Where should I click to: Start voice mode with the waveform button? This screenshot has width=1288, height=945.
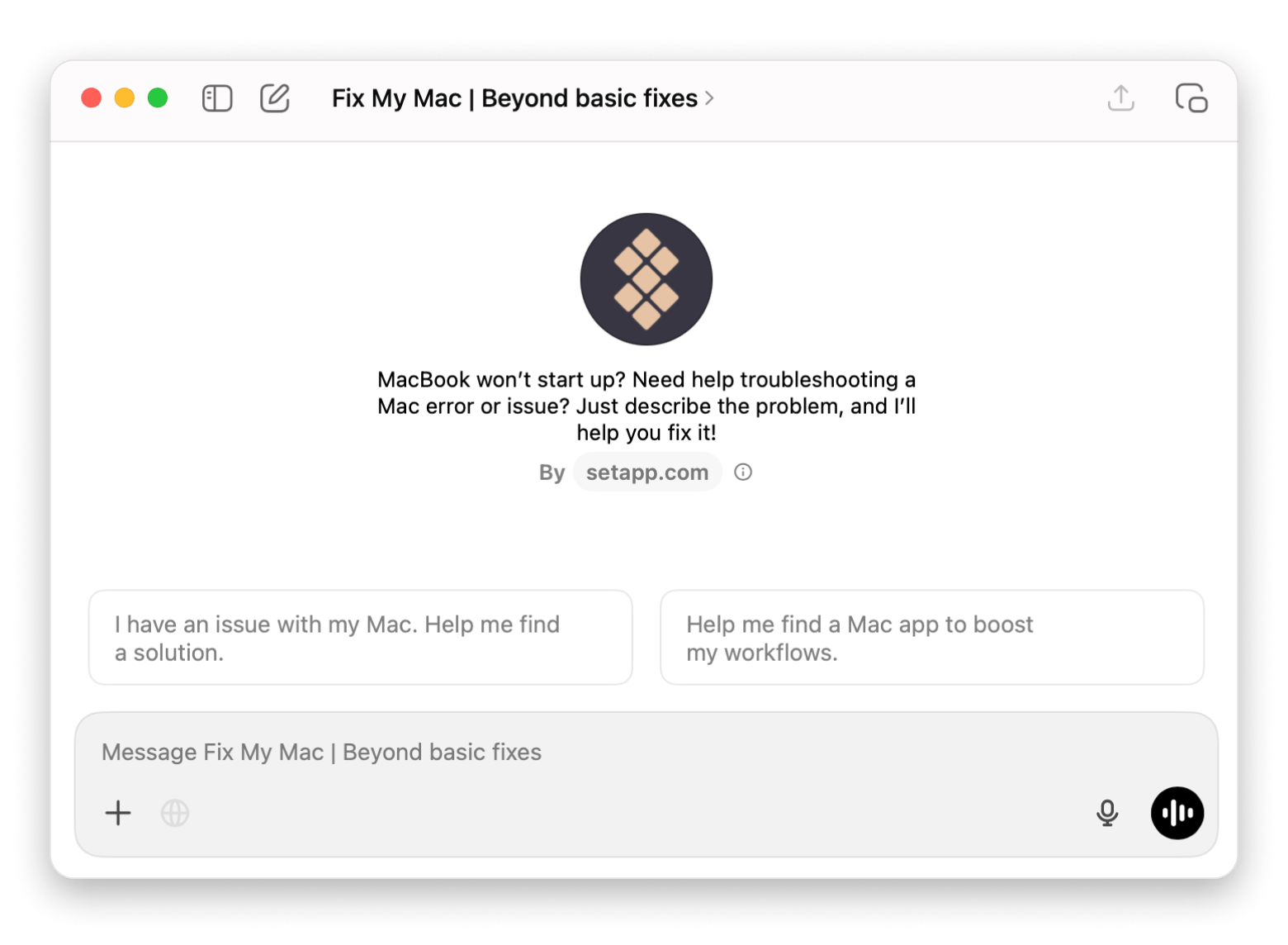[1177, 813]
